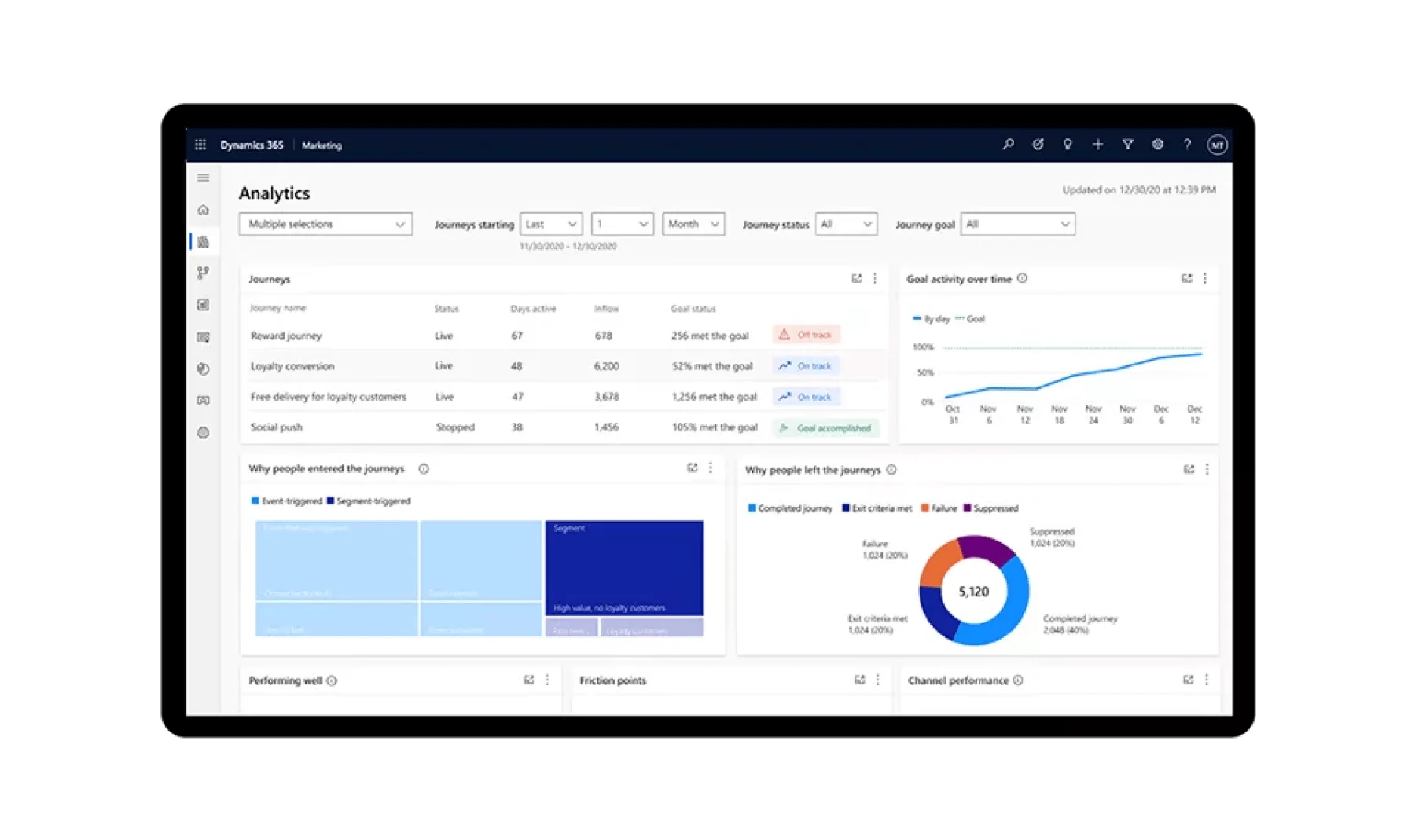Toggle the Completed journey legend entry
This screenshot has width=1415, height=840.
point(790,508)
